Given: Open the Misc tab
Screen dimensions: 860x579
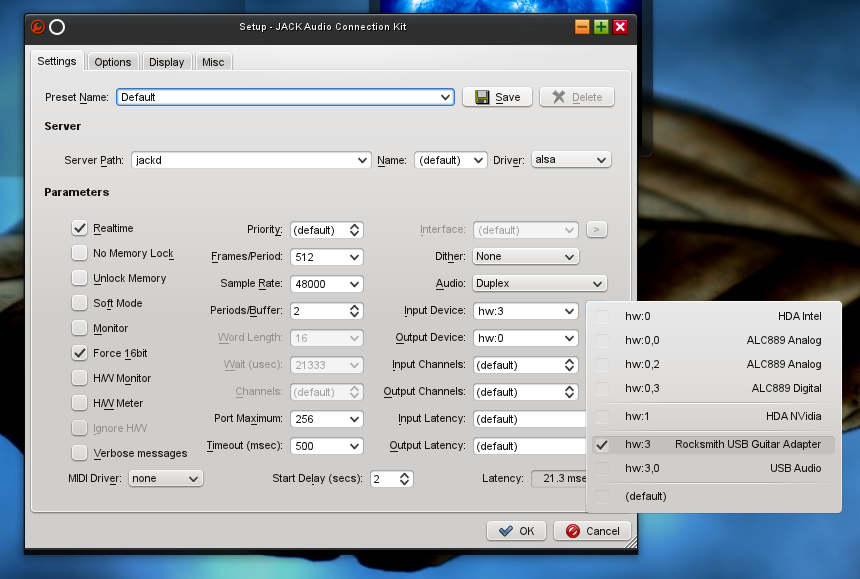Looking at the screenshot, I should coord(213,62).
